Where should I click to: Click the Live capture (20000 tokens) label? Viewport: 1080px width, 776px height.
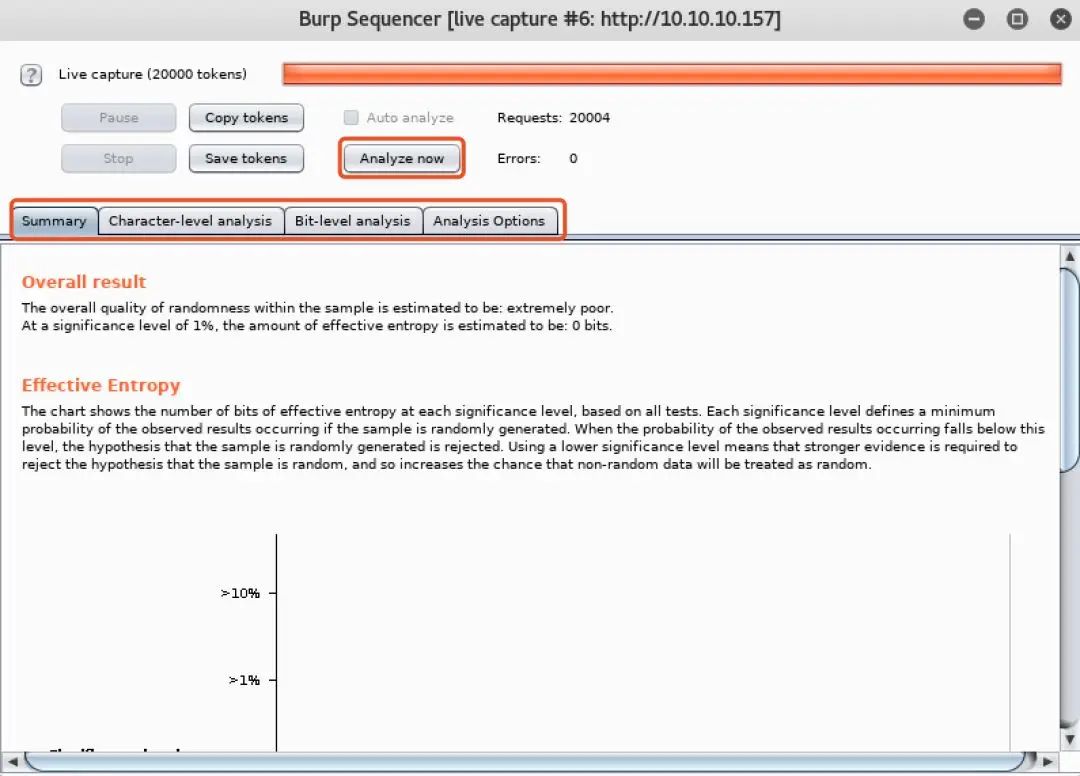coord(152,74)
